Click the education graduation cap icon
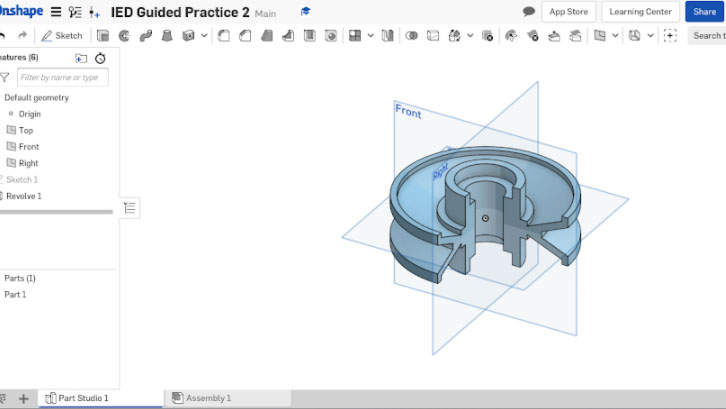Image resolution: width=726 pixels, height=409 pixels. pos(305,12)
